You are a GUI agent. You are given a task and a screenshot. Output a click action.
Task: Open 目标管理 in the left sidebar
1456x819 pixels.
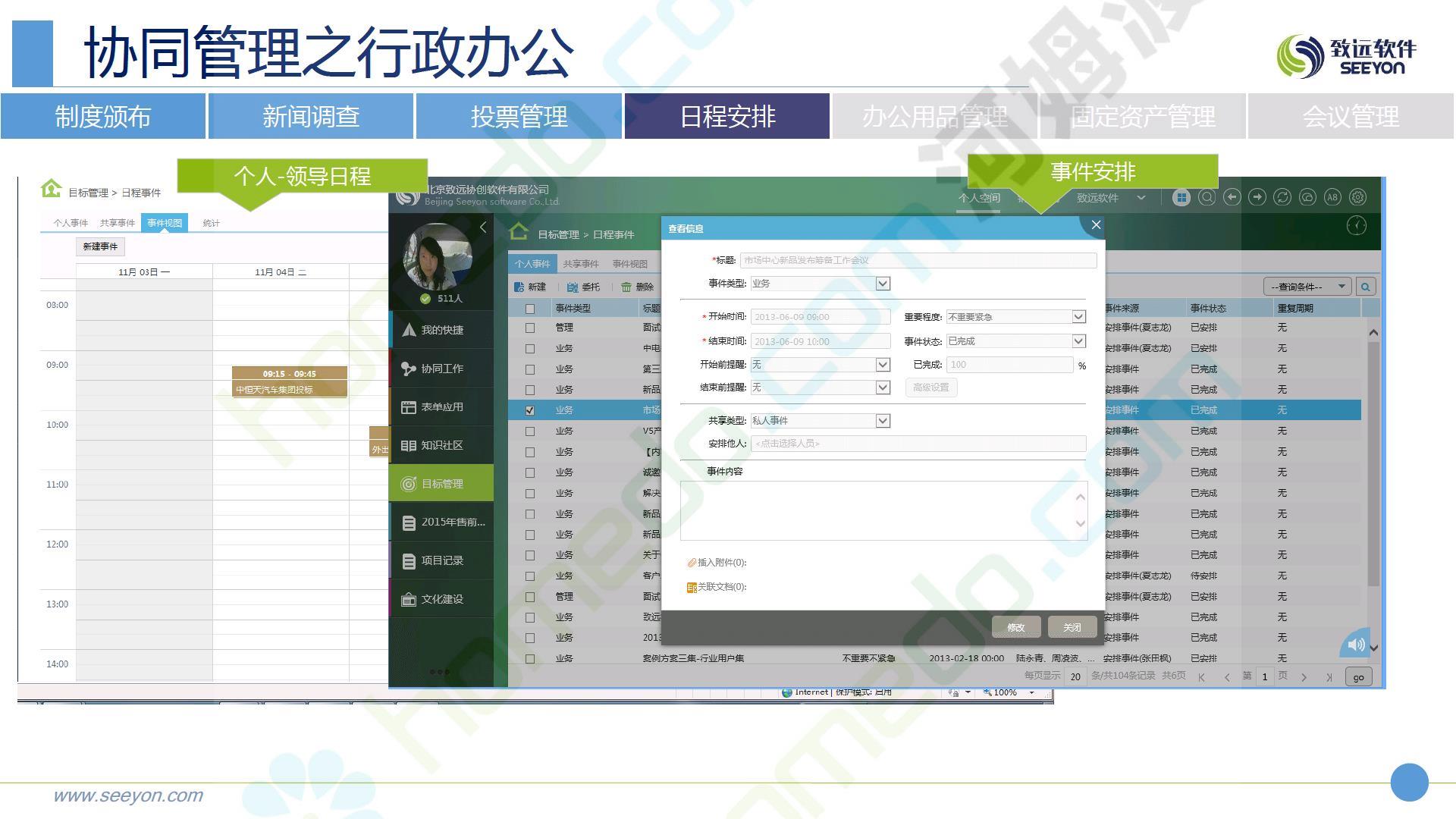pyautogui.click(x=441, y=484)
